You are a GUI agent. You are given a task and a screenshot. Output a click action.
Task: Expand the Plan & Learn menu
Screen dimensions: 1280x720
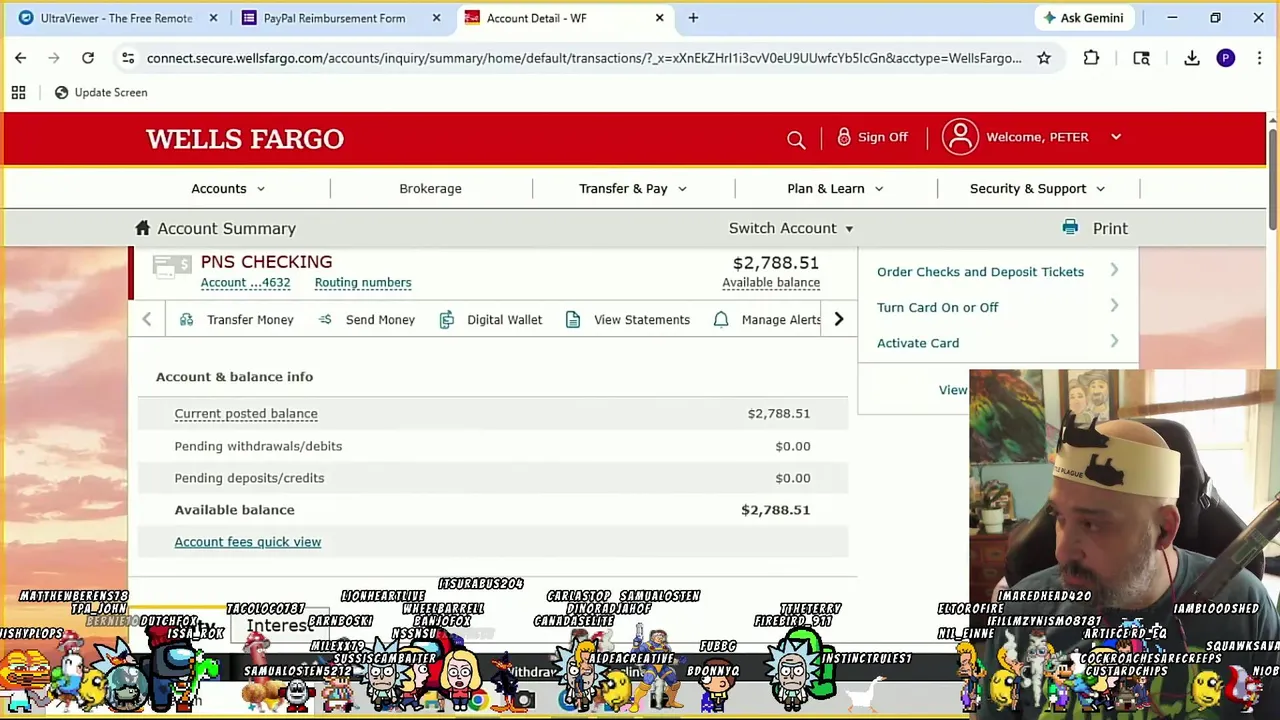coord(835,188)
